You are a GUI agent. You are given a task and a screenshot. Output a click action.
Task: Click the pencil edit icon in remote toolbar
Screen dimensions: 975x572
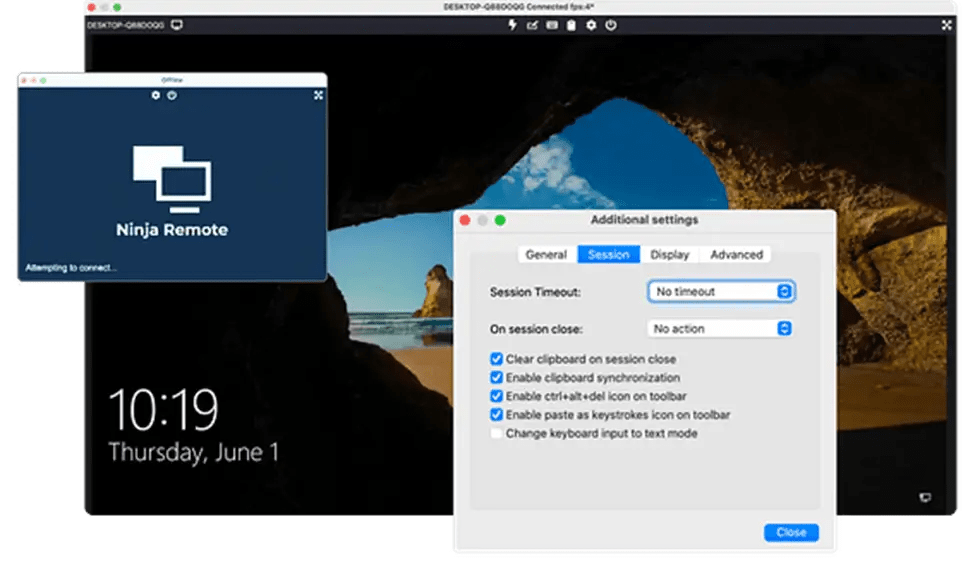[532, 25]
